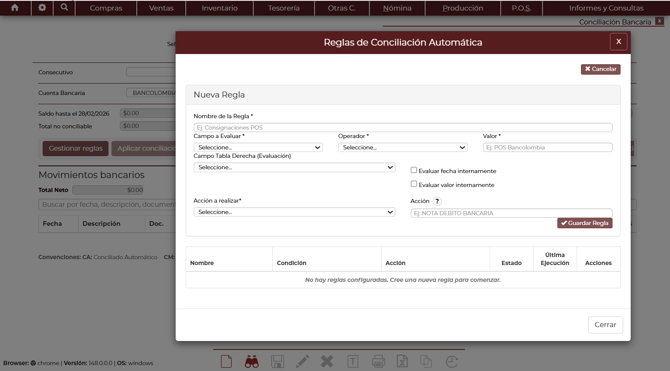This screenshot has width=670, height=371.
Task: Click the text T icon in bottom toolbar
Action: pyautogui.click(x=353, y=362)
